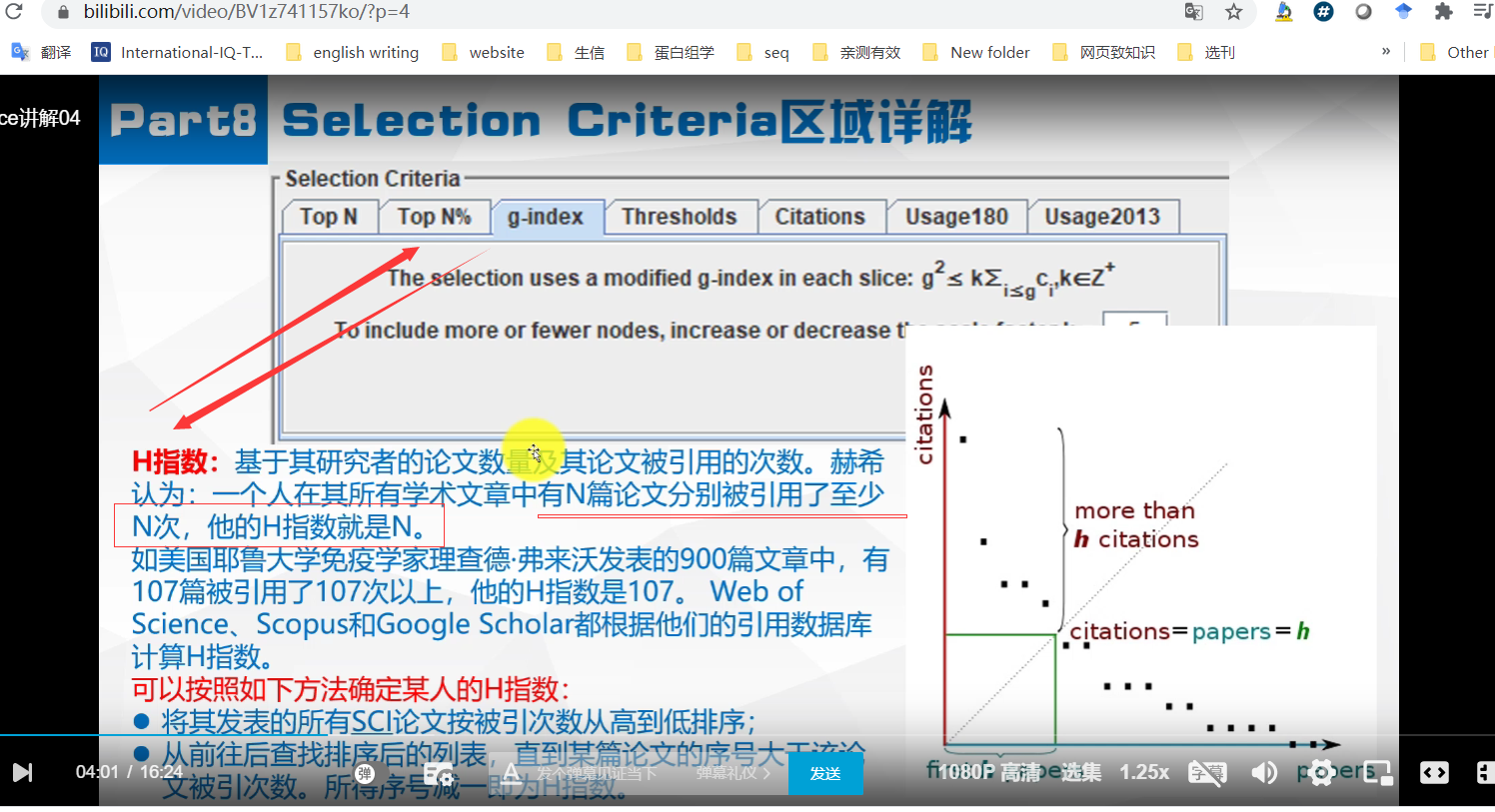This screenshot has height=812, width=1495.
Task: Open the '亲测有效' bookmark folder
Action: 856,52
